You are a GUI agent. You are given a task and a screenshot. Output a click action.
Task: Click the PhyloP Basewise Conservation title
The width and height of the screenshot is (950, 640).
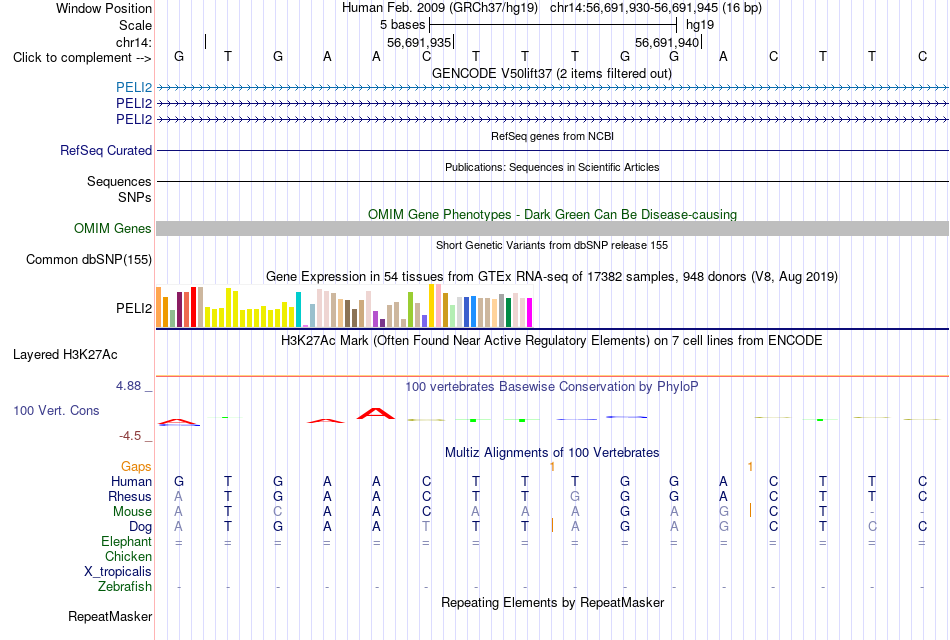point(552,386)
